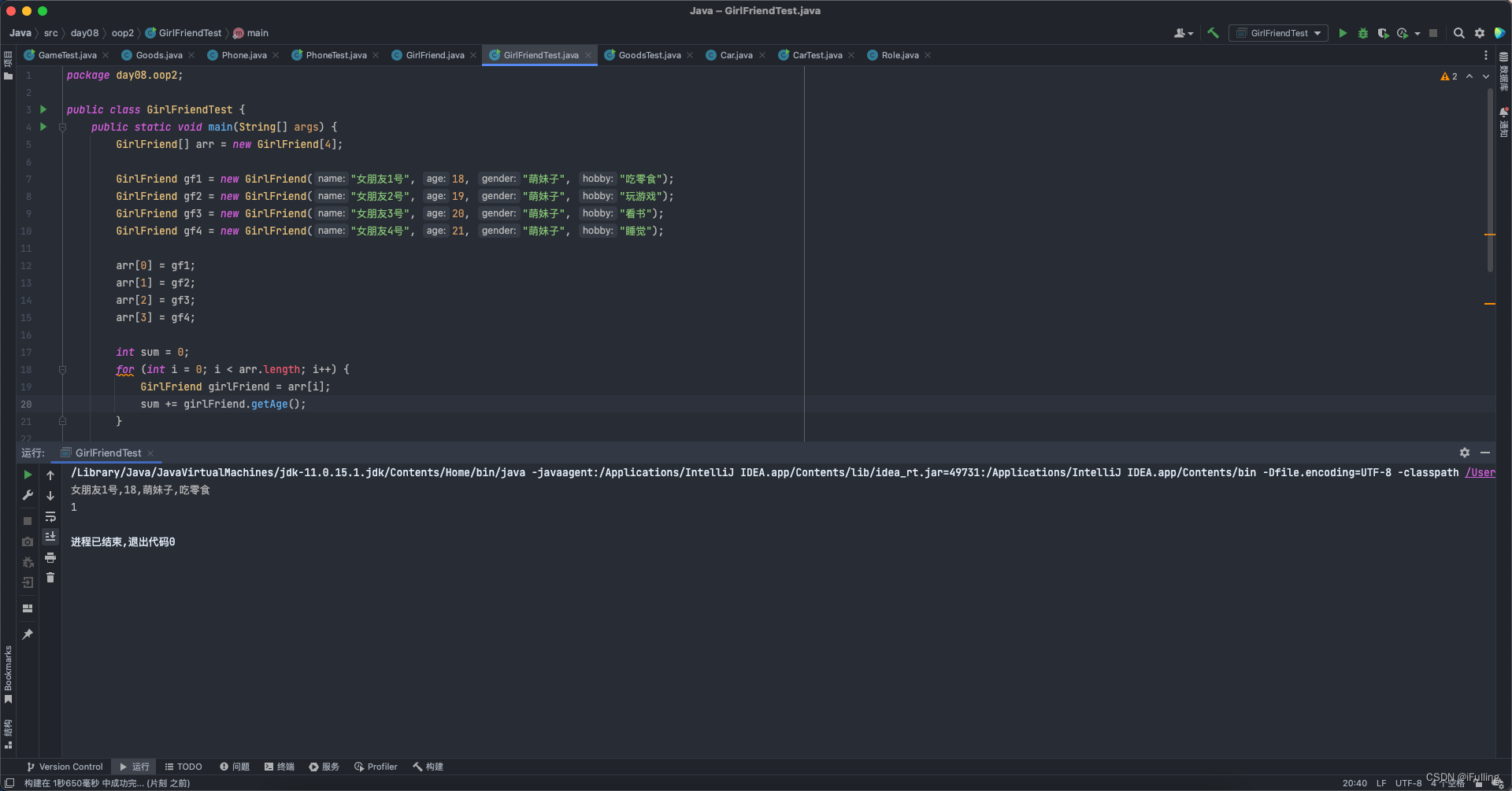Open Search Everywhere magnifier icon
The image size is (1512, 791).
1458,33
